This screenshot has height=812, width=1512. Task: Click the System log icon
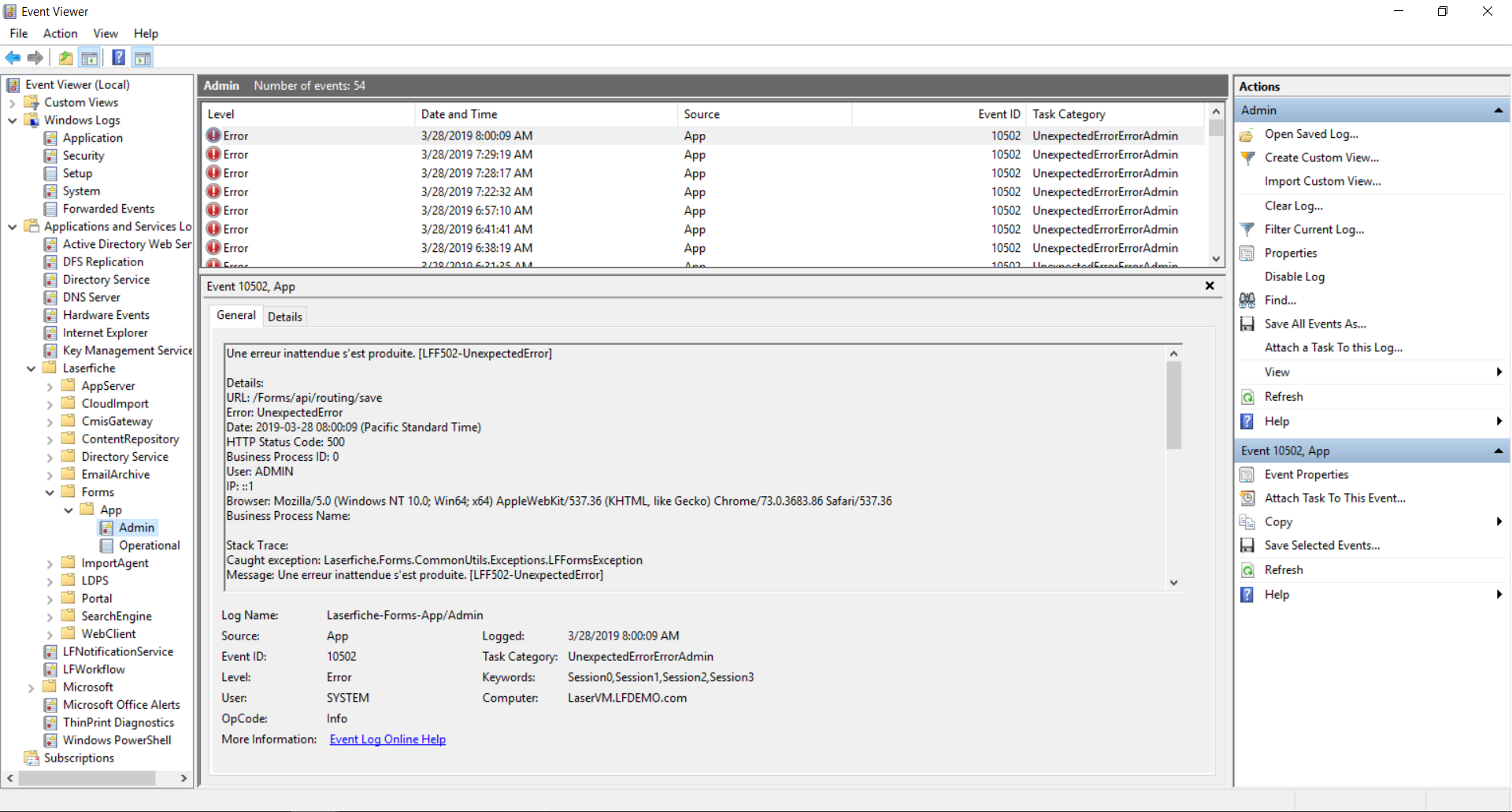coord(50,191)
